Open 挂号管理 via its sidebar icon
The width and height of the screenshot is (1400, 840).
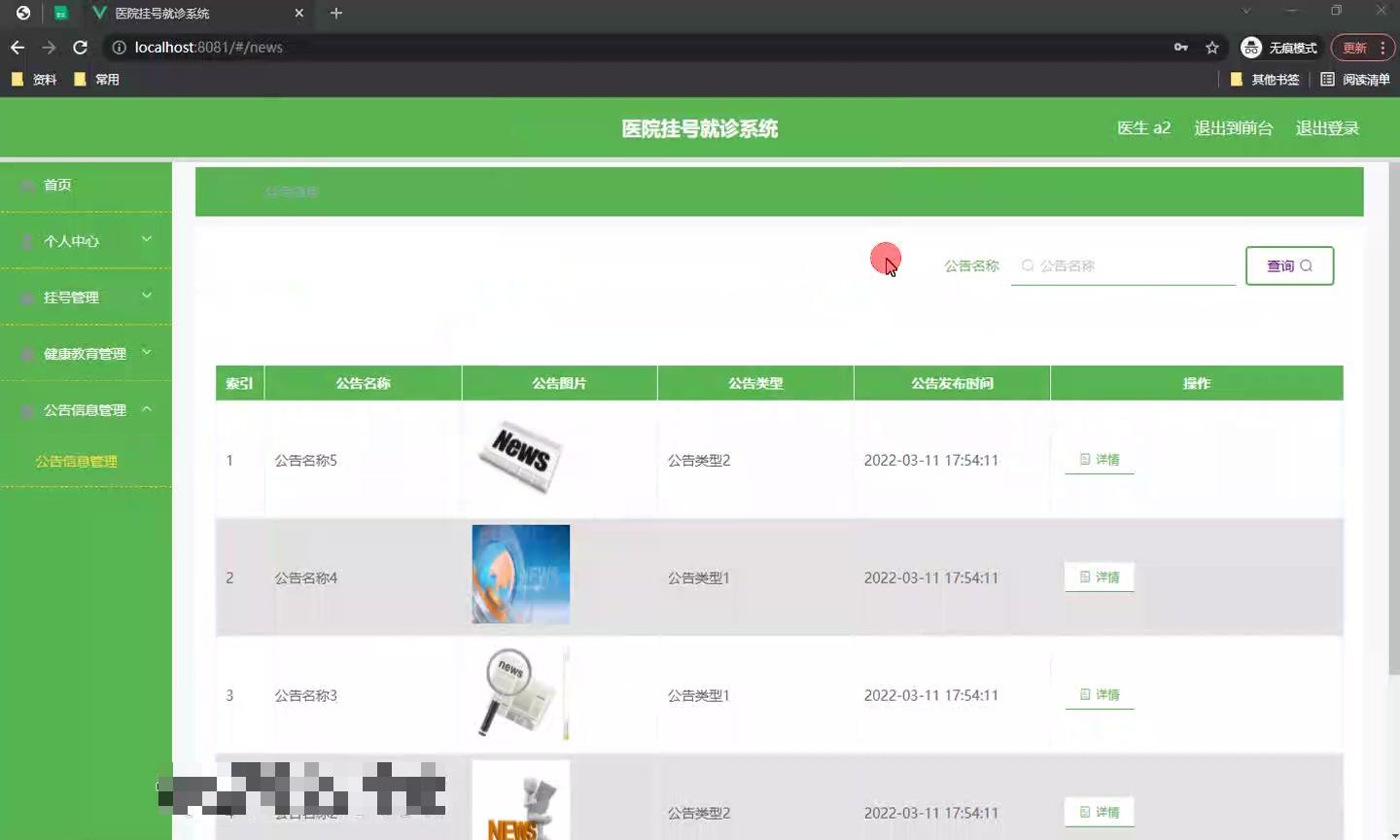(27, 297)
